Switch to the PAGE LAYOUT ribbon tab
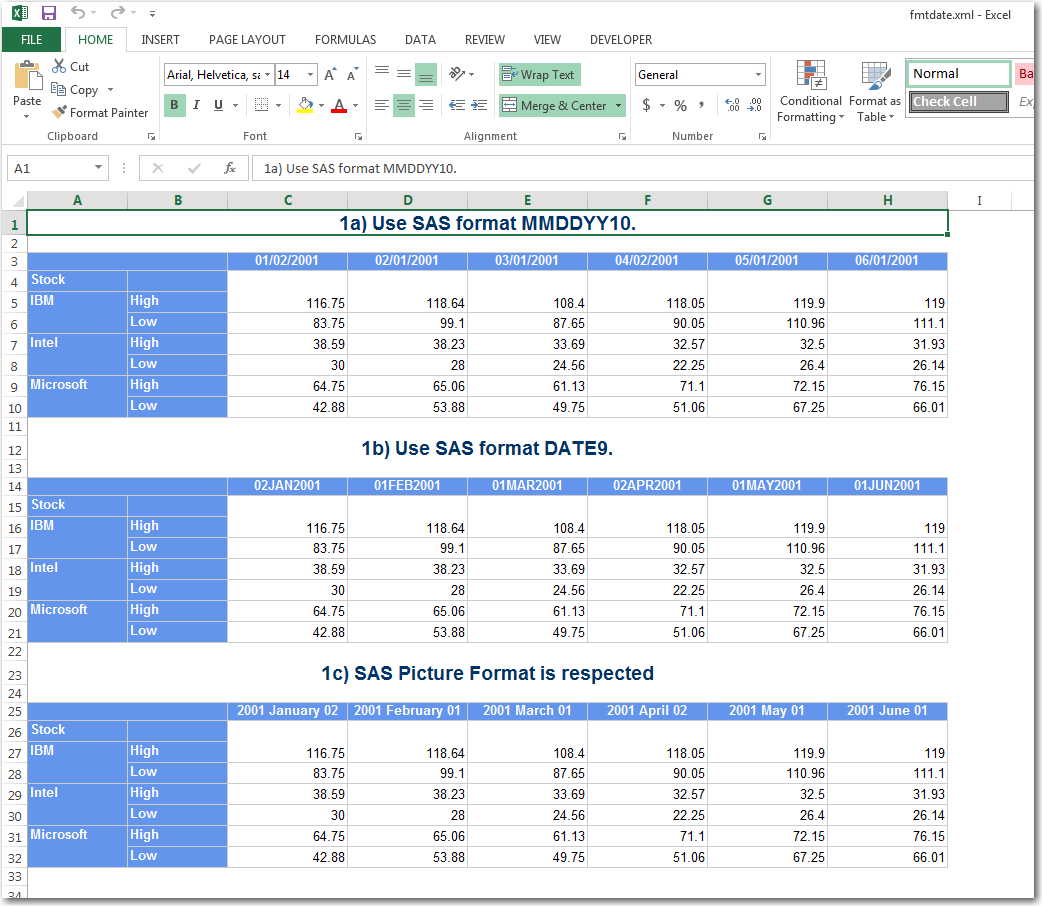The image size is (1042, 906). click(247, 40)
